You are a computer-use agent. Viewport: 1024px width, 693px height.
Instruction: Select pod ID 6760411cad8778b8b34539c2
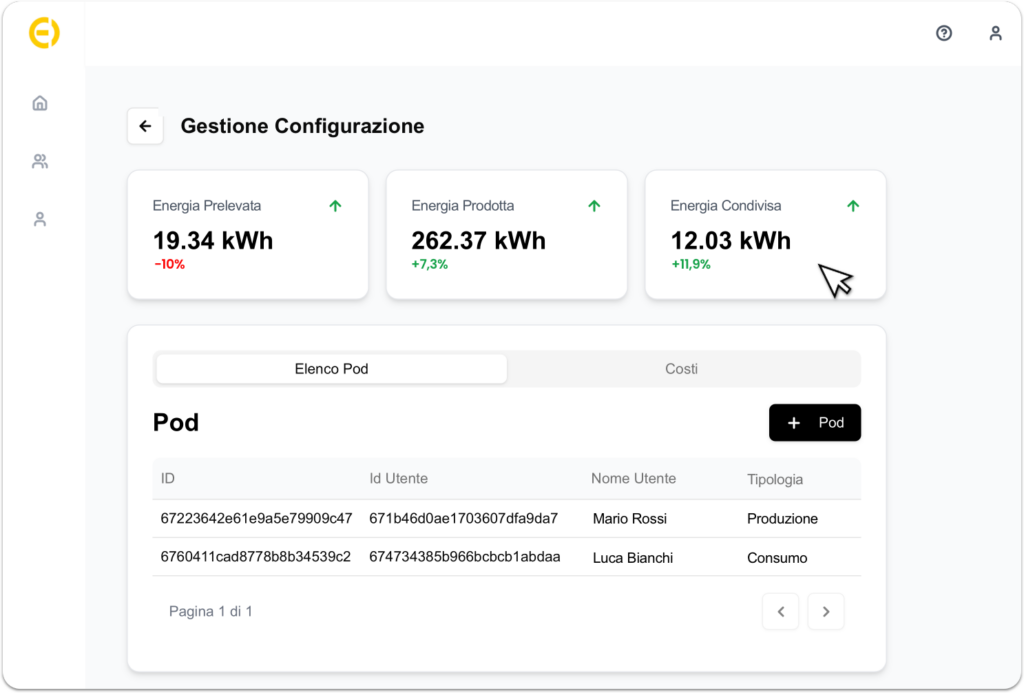click(x=256, y=556)
